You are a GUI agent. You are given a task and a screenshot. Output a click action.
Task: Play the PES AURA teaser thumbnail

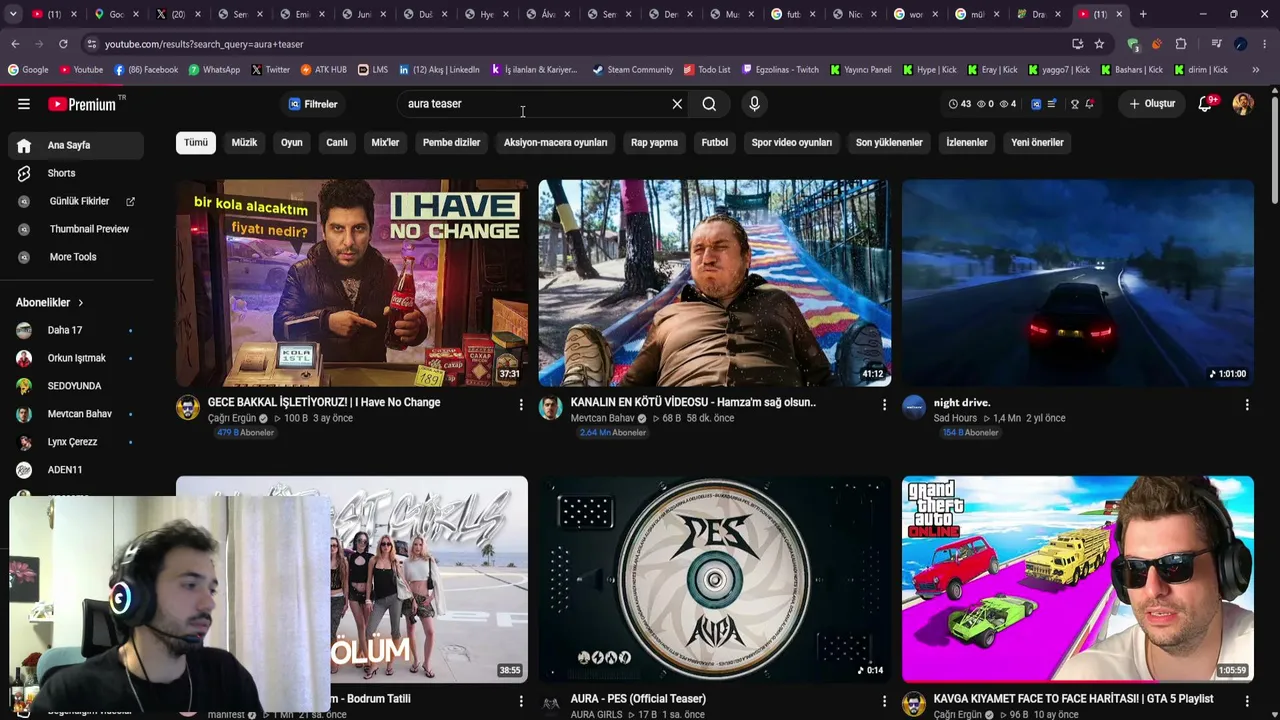point(715,579)
